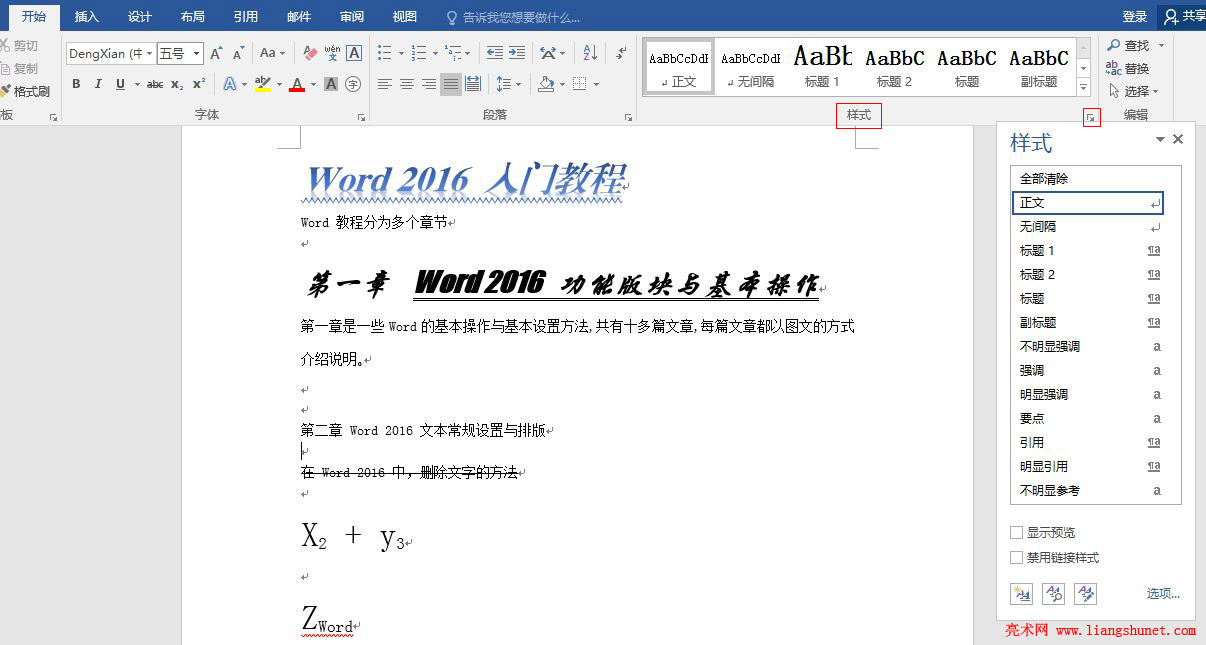The width and height of the screenshot is (1206, 645).
Task: Apply strikethrough (abc) formatting
Action: click(155, 84)
